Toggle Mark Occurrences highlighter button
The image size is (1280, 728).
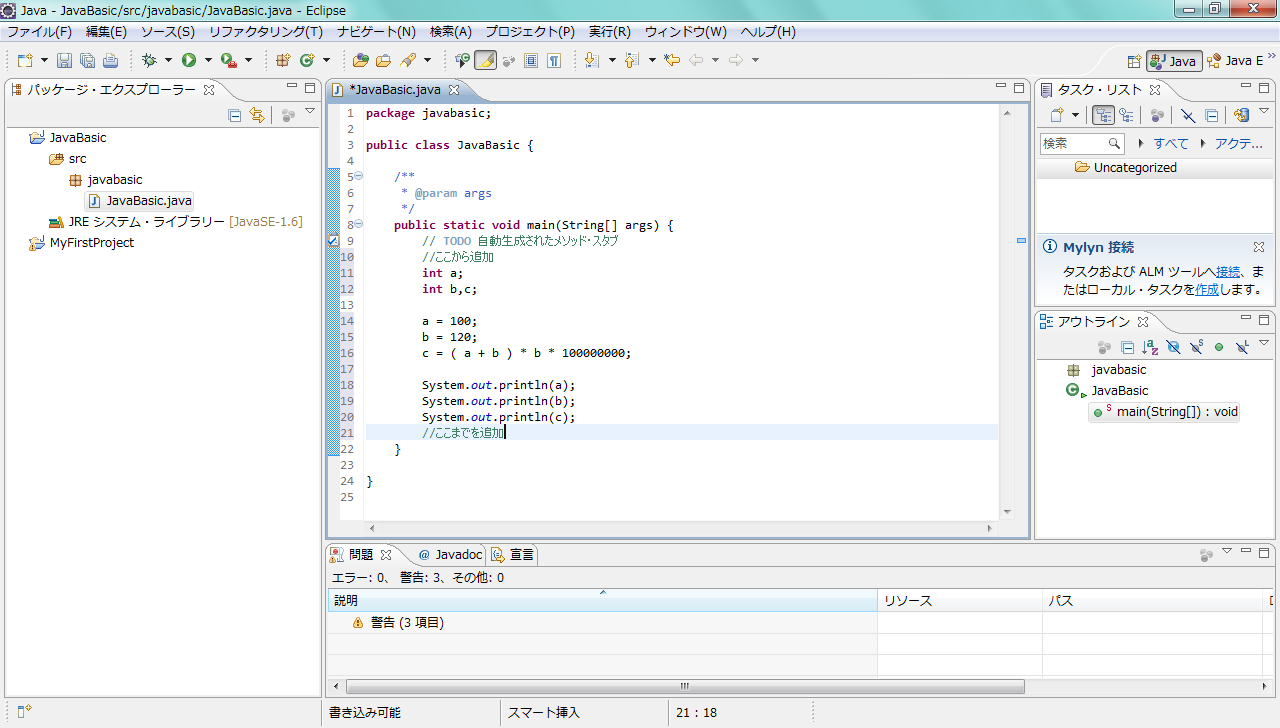[485, 60]
